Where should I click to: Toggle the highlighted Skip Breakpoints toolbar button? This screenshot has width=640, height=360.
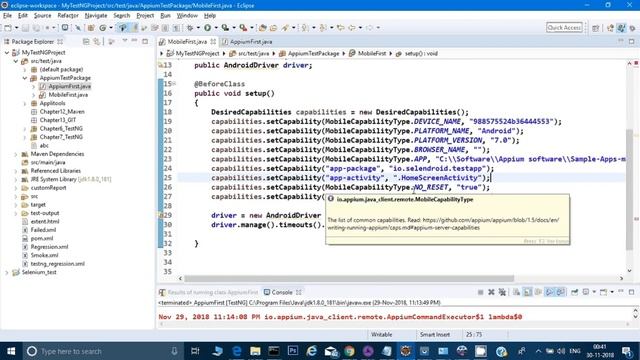coord(122,28)
